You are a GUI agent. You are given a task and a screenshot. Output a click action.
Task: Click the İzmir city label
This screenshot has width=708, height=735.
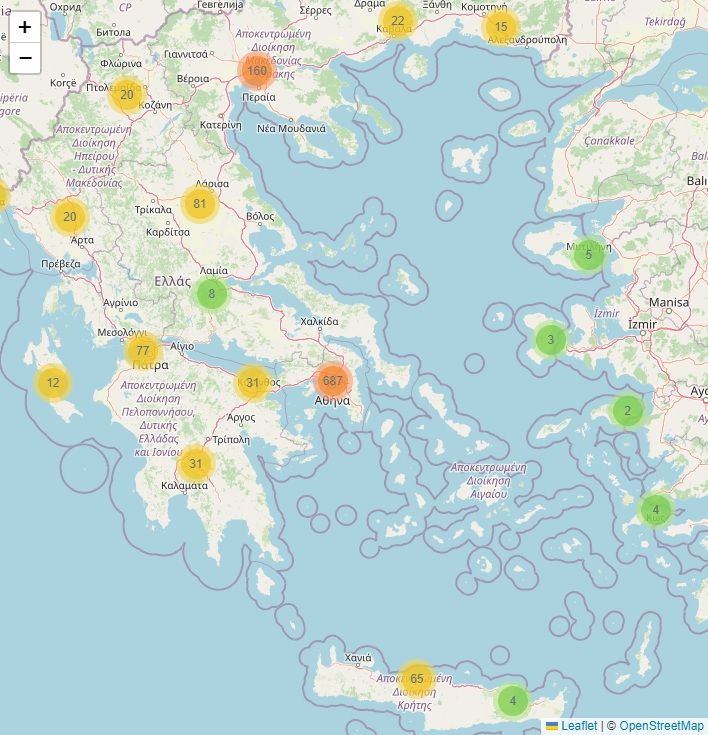click(x=642, y=324)
